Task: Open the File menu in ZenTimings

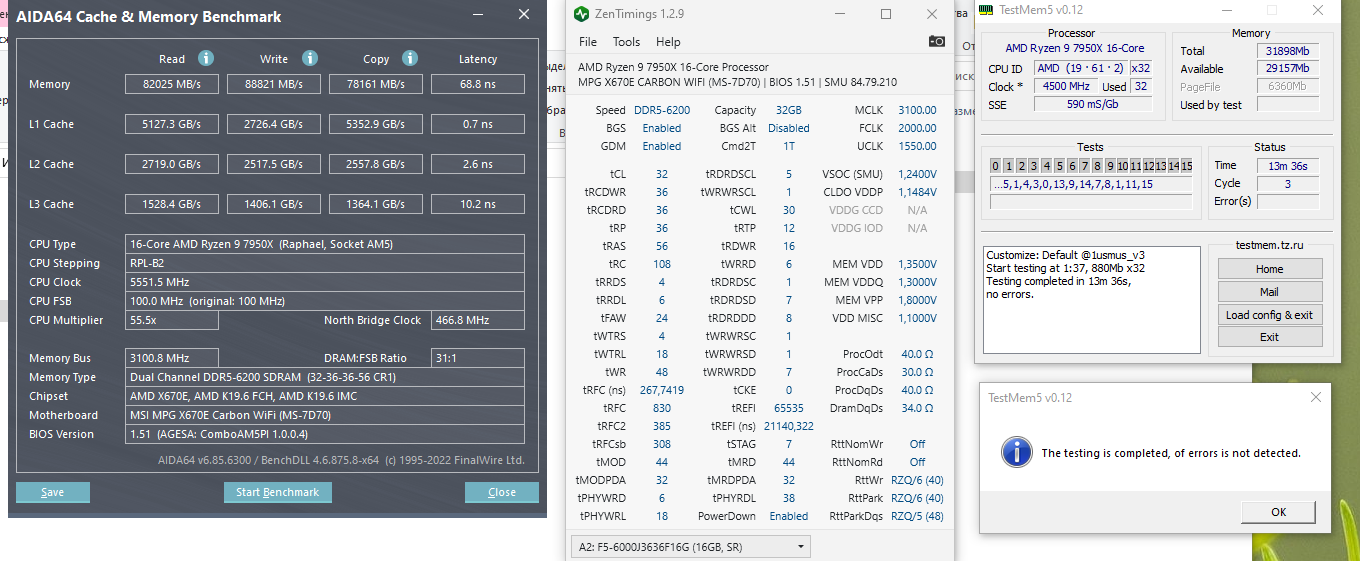Action: tap(588, 42)
